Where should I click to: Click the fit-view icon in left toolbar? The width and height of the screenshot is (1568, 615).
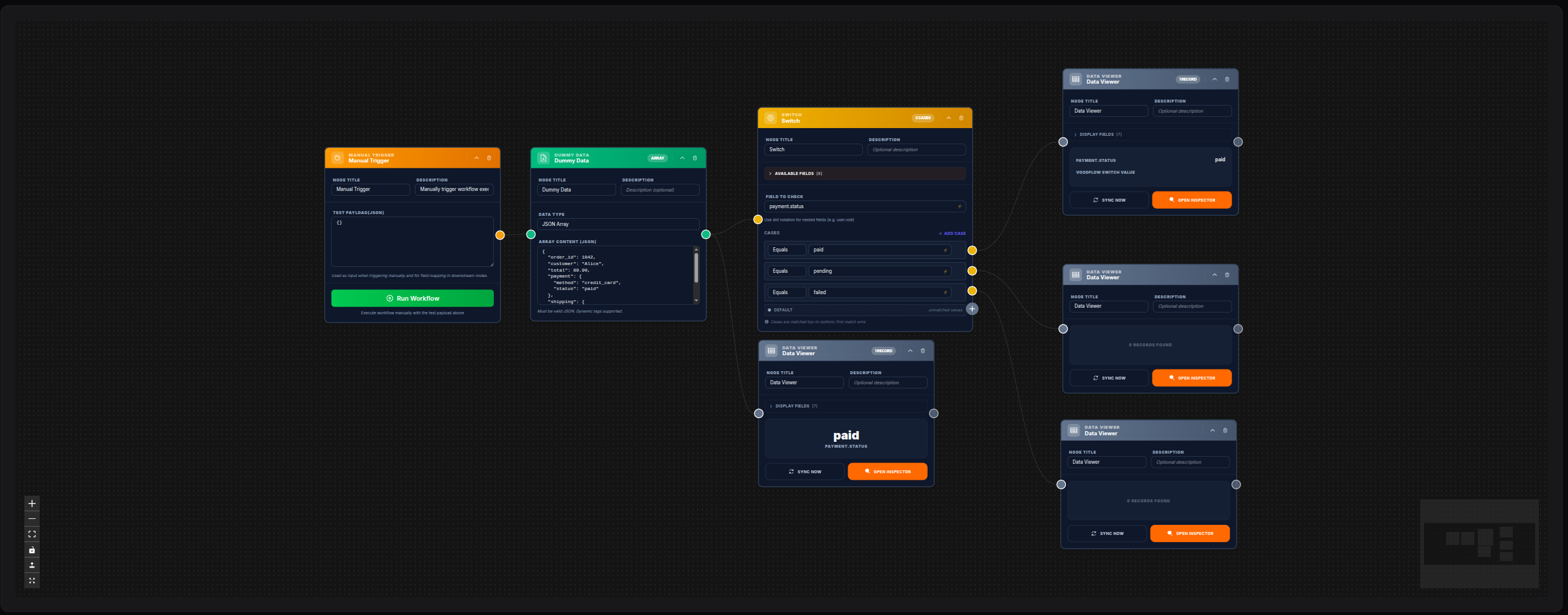pyautogui.click(x=31, y=535)
